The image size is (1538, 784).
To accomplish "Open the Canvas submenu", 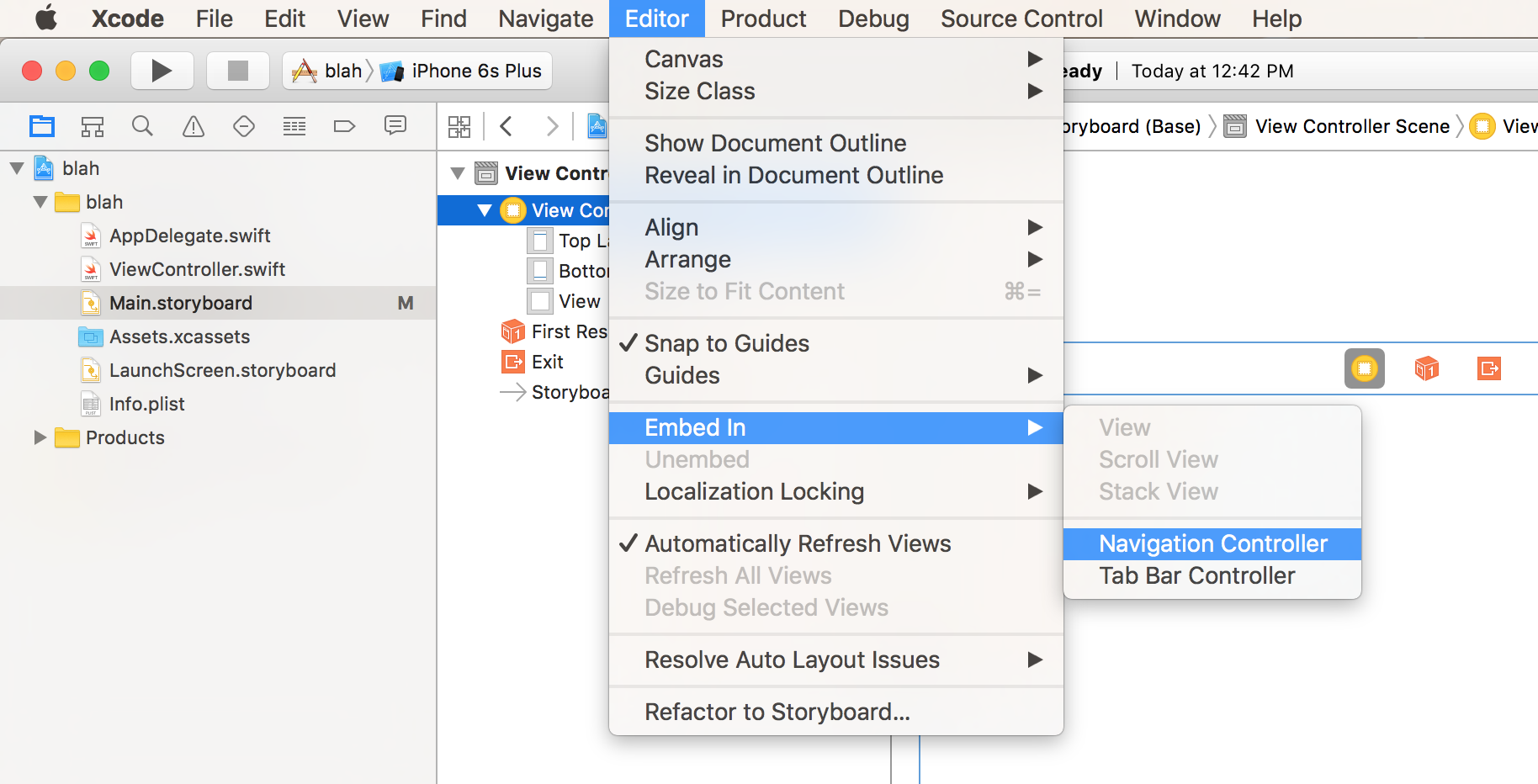I will 836,59.
